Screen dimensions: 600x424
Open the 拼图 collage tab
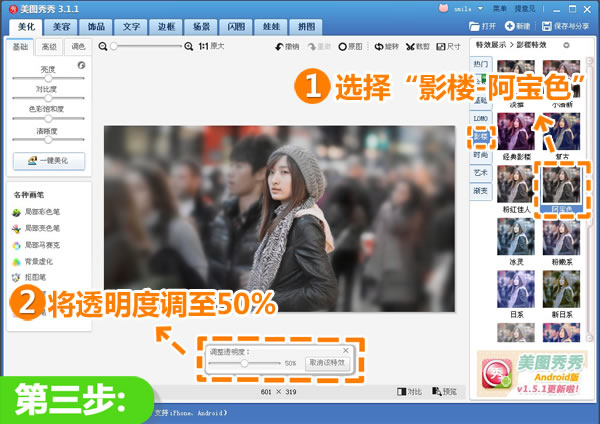coord(306,27)
